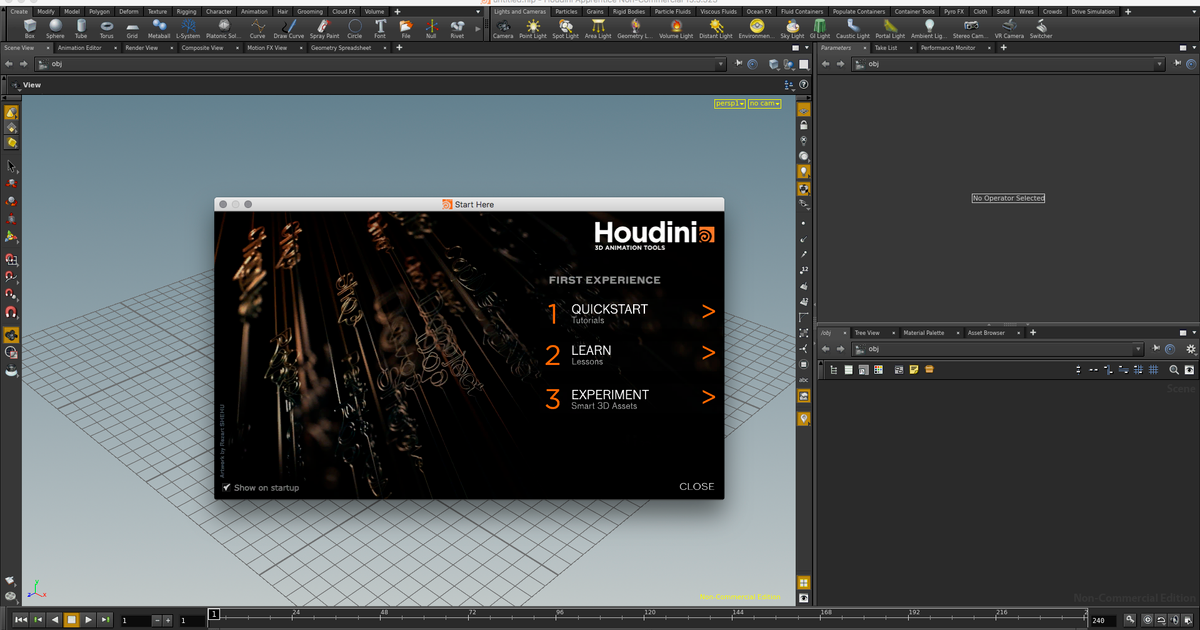The height and width of the screenshot is (630, 1200).
Task: Select the Draw Curve shelf tool
Action: coord(289,28)
